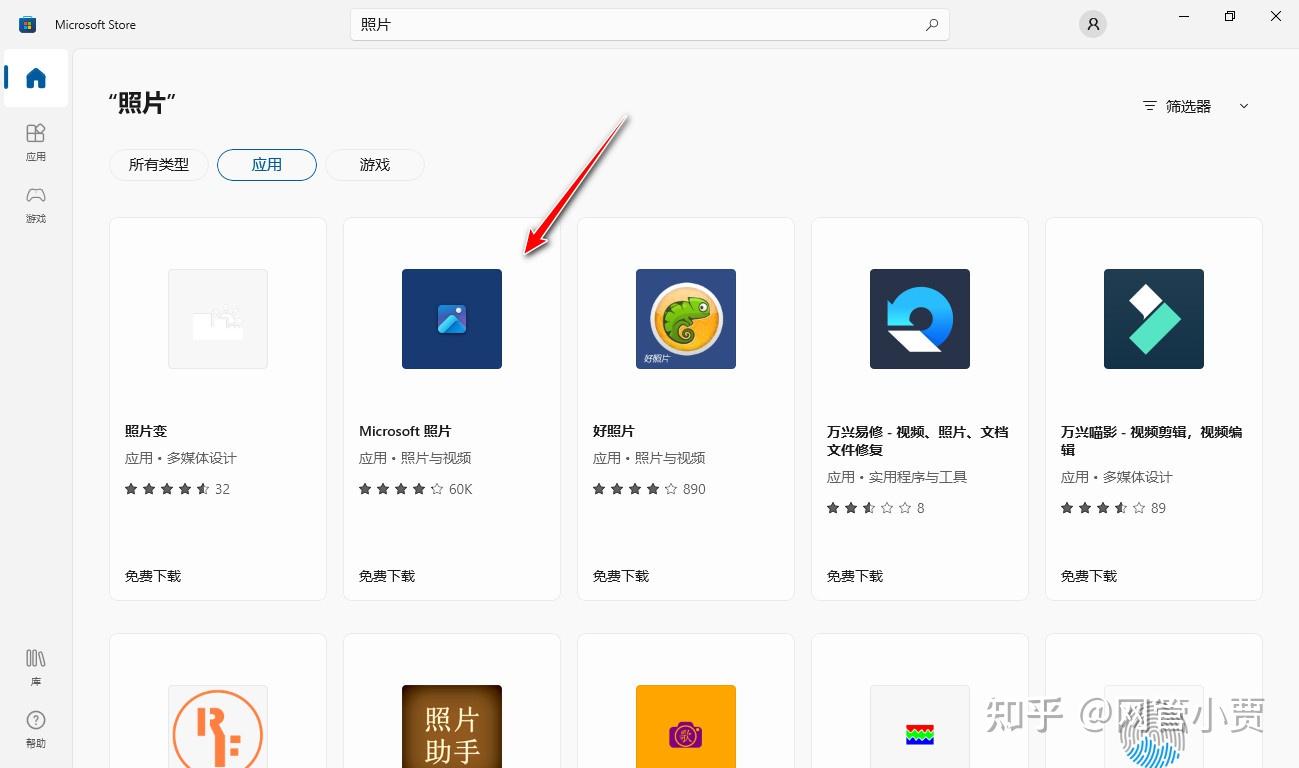Select the 应用 filter tab
The height and width of the screenshot is (768, 1299).
point(267,165)
